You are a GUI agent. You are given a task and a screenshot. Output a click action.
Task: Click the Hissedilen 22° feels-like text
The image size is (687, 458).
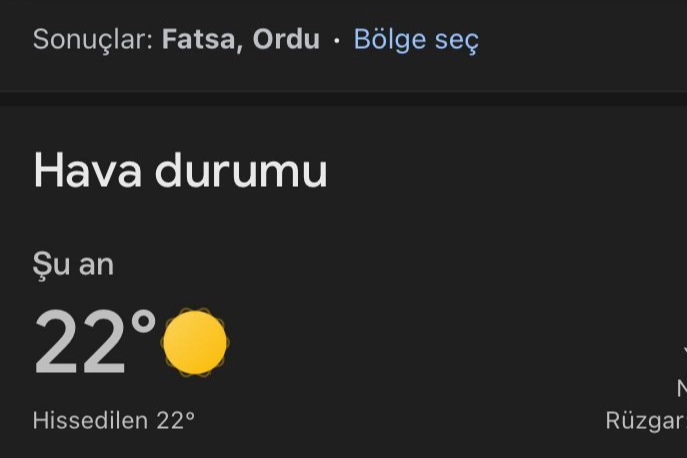pos(114,420)
